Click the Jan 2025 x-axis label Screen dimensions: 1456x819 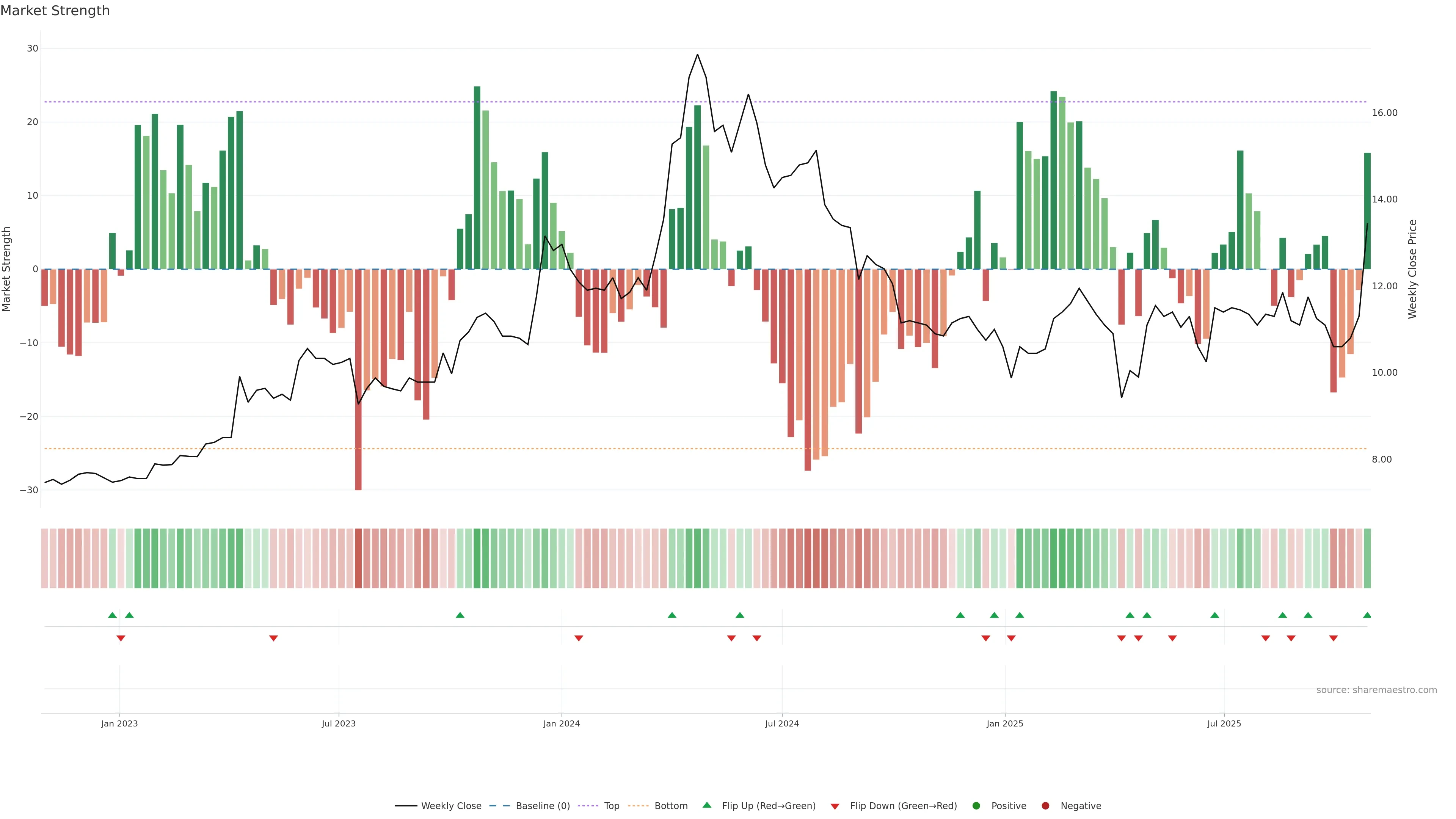[1004, 723]
